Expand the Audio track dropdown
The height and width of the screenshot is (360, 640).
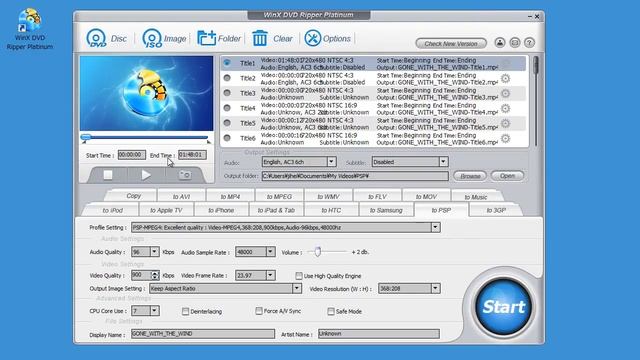click(331, 162)
